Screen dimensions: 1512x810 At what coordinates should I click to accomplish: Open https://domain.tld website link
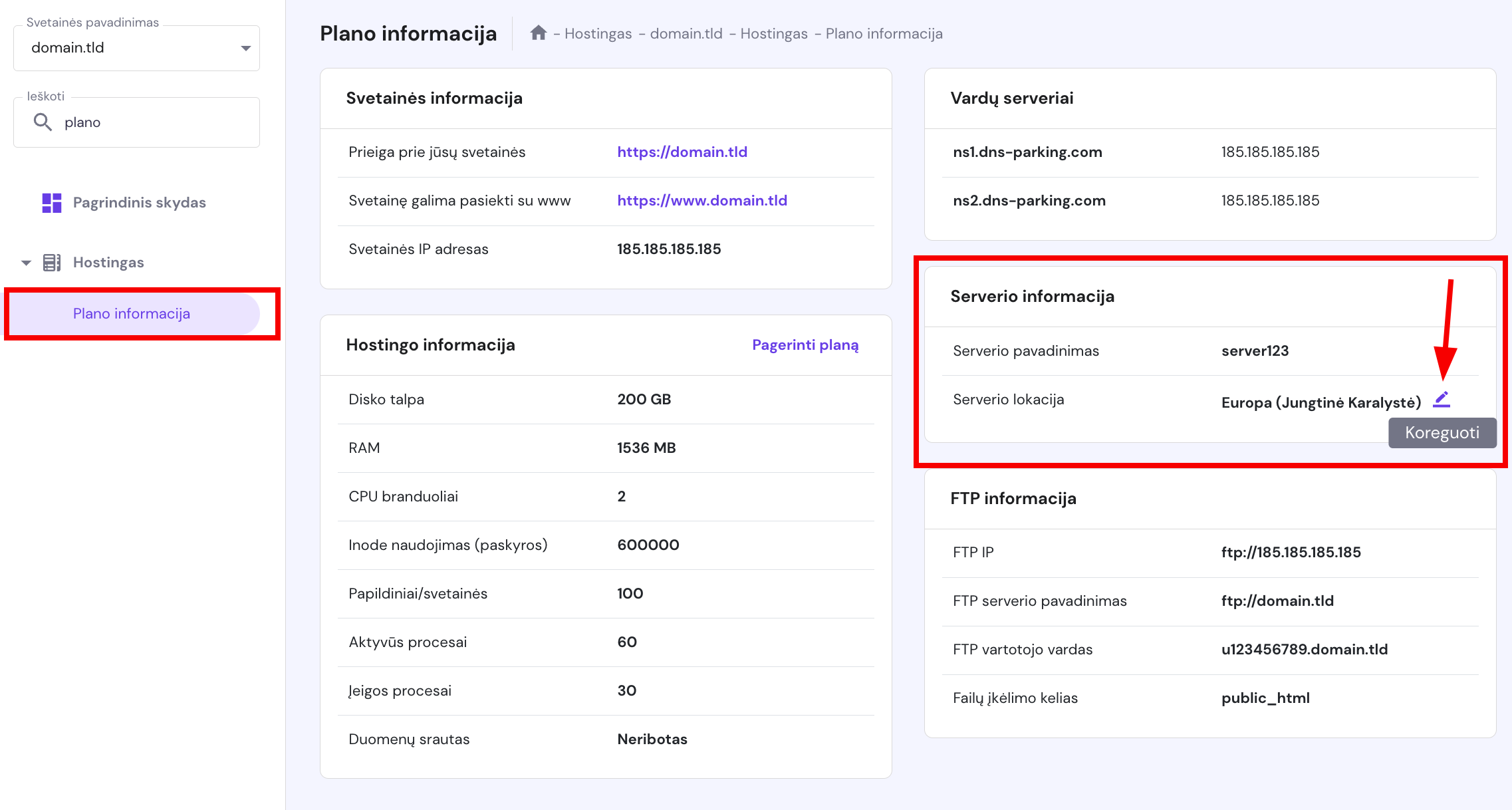681,152
